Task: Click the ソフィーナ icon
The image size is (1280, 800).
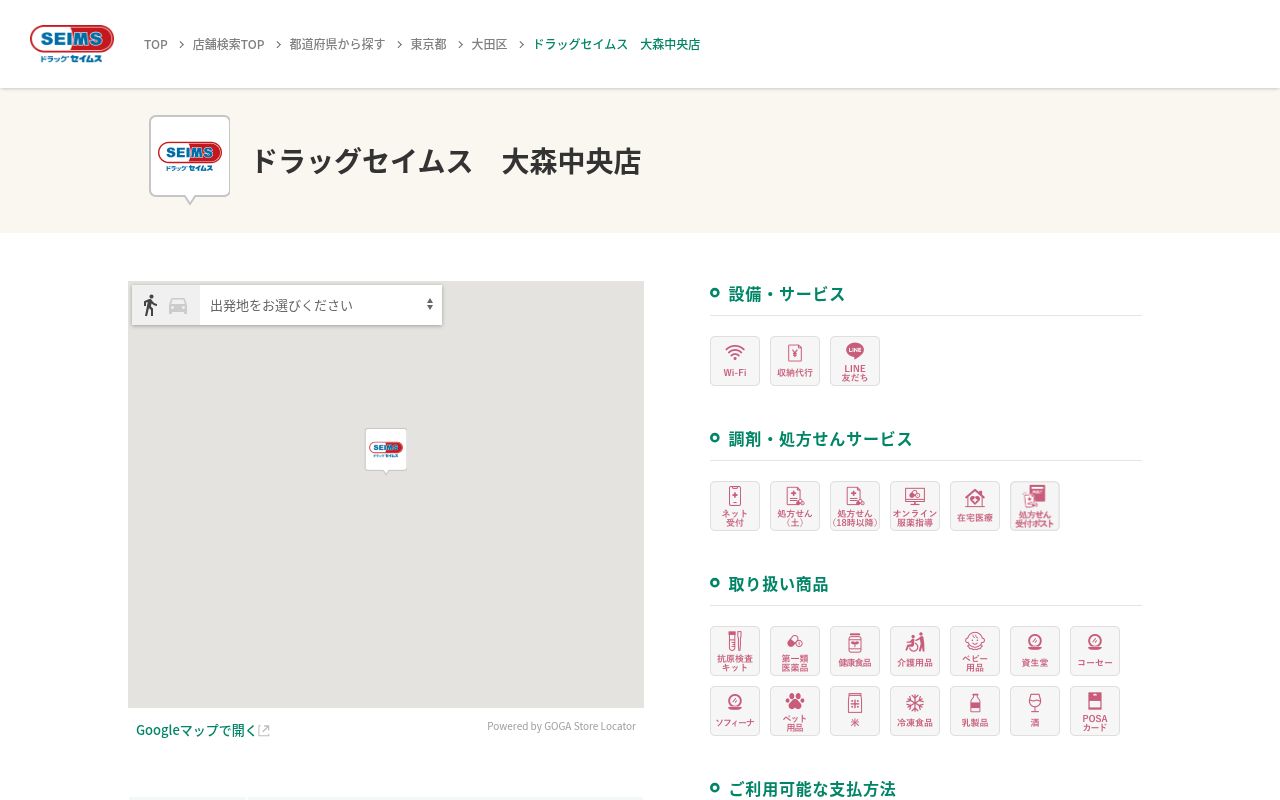Action: click(x=735, y=711)
